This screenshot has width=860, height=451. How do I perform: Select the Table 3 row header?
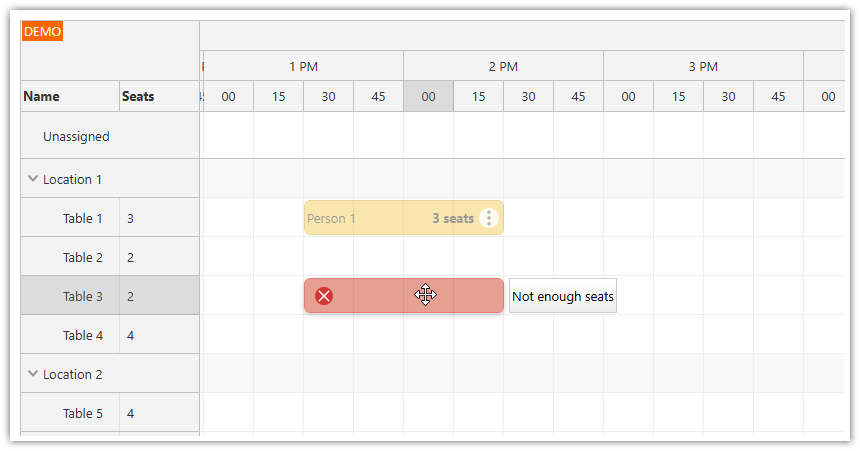click(82, 296)
